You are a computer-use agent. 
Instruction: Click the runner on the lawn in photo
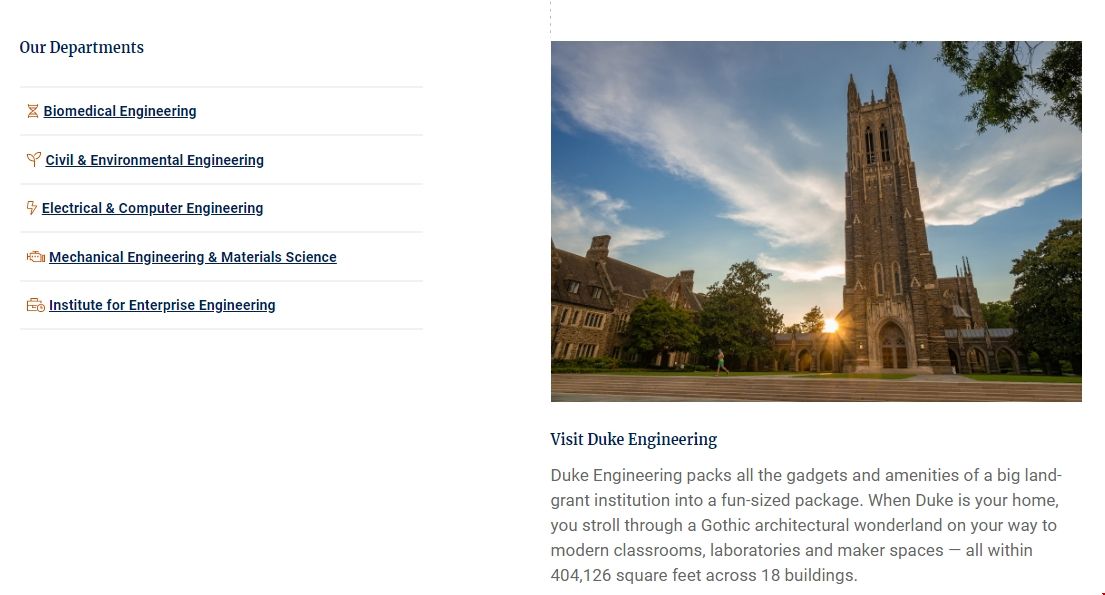[x=722, y=362]
